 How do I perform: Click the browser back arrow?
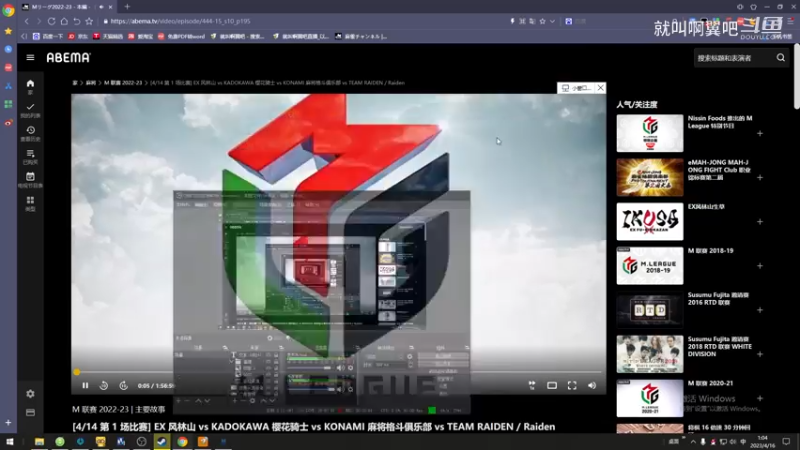point(27,21)
